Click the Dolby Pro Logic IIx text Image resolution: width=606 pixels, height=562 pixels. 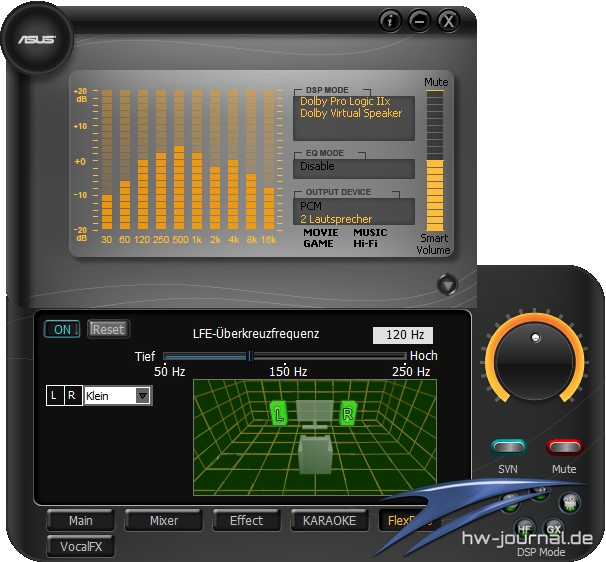[345, 101]
